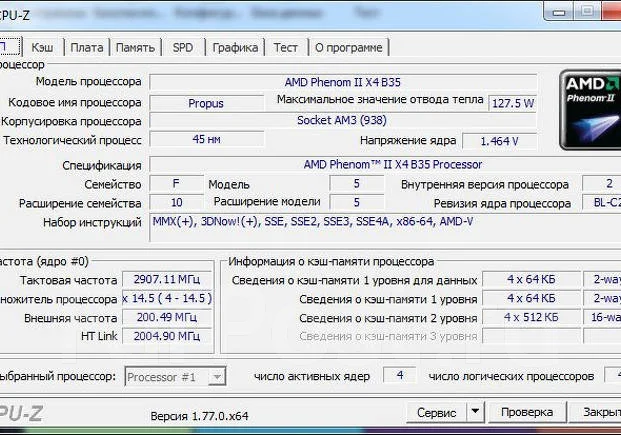Viewport: 621px width, 435px height.
Task: Click the L1 data cache 4 x 64 КБ value
Action: (x=531, y=280)
